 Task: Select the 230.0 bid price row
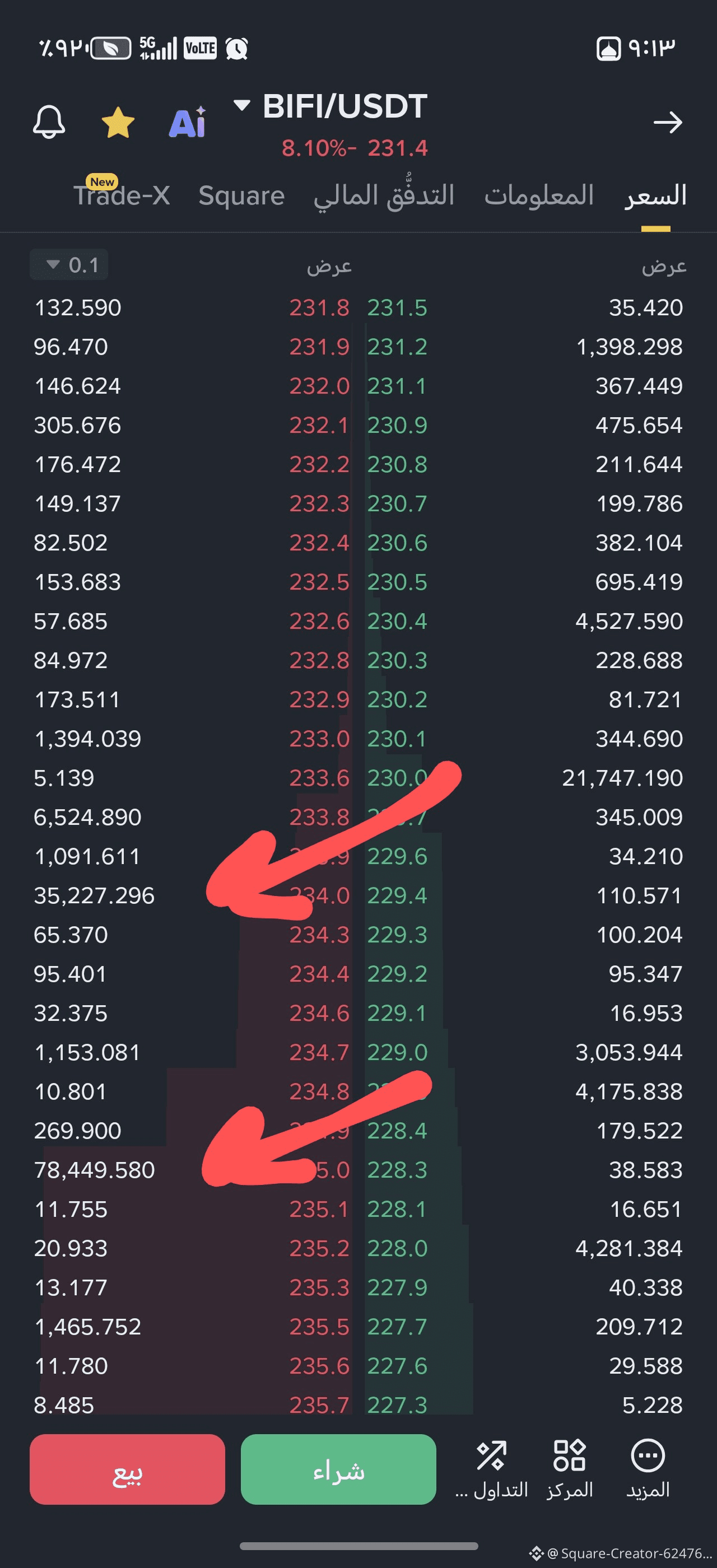point(525,778)
